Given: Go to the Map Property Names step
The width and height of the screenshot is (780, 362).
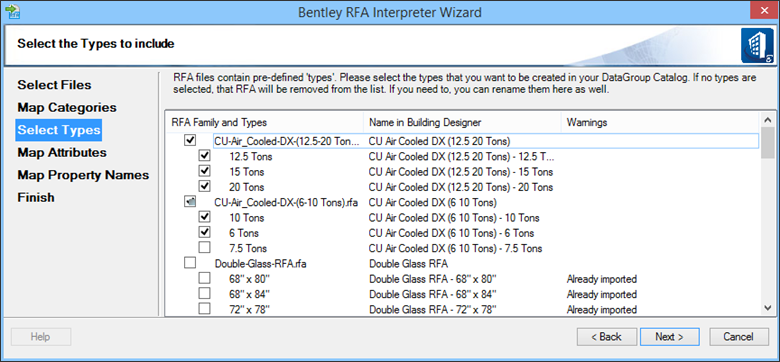Looking at the screenshot, I should click(x=83, y=175).
